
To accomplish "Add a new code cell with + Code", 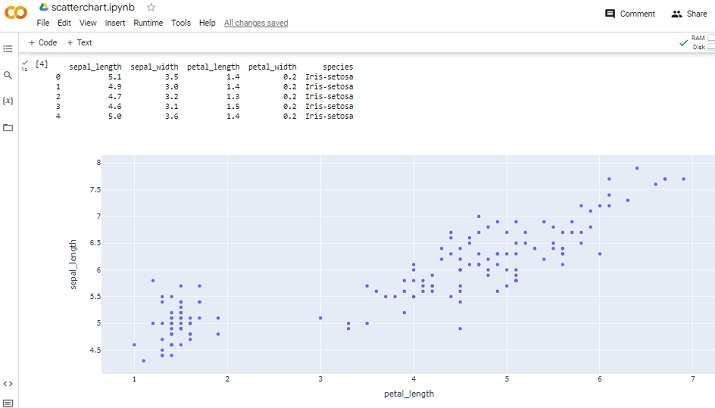I will tap(42, 43).
